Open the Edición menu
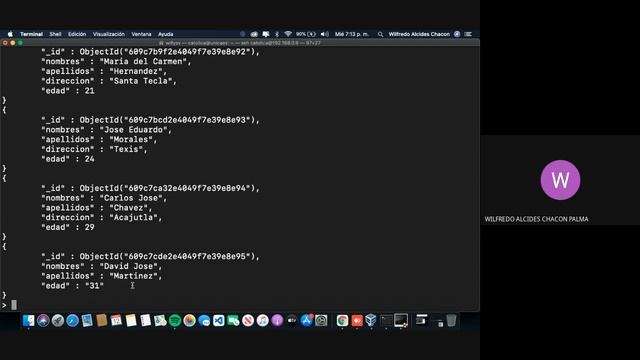The width and height of the screenshot is (640, 360). click(77, 34)
